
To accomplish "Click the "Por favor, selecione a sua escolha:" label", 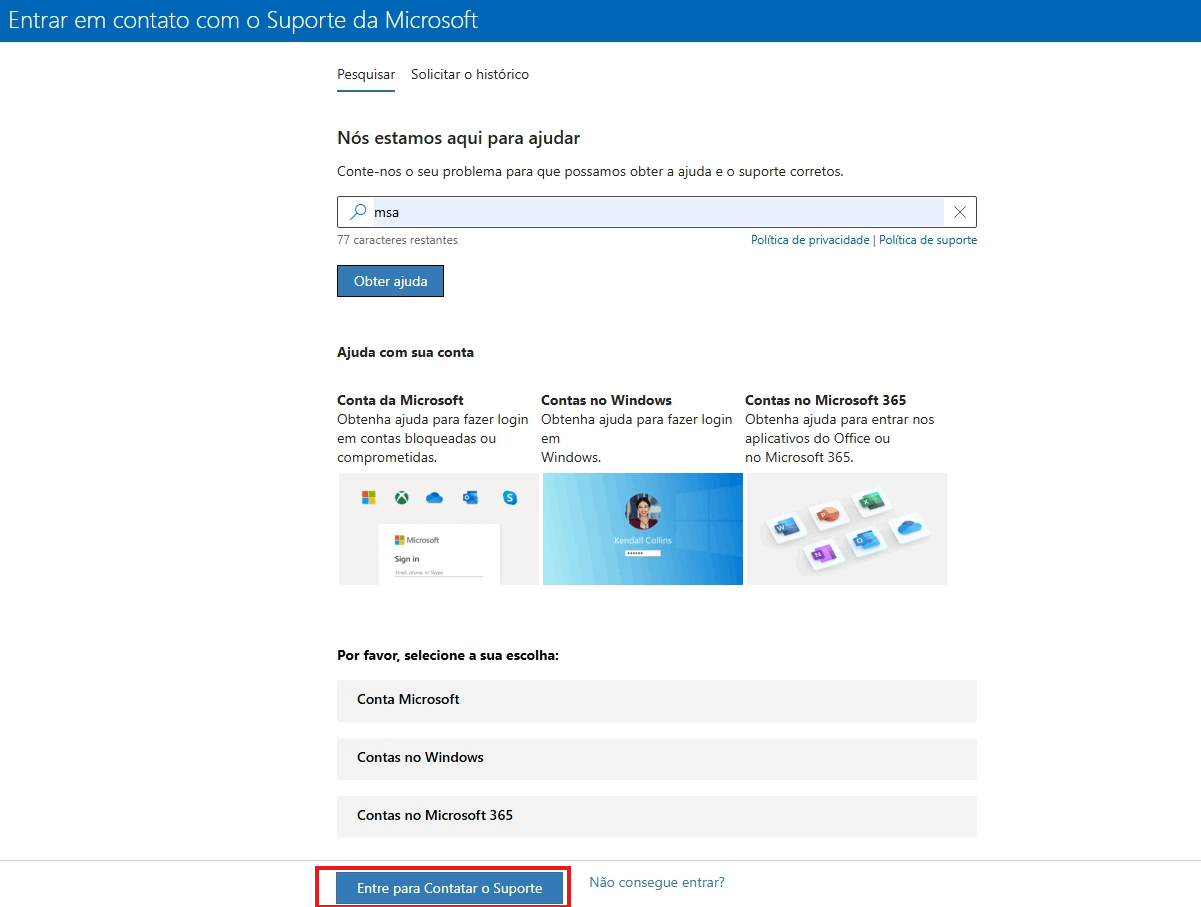I will click(x=447, y=655).
